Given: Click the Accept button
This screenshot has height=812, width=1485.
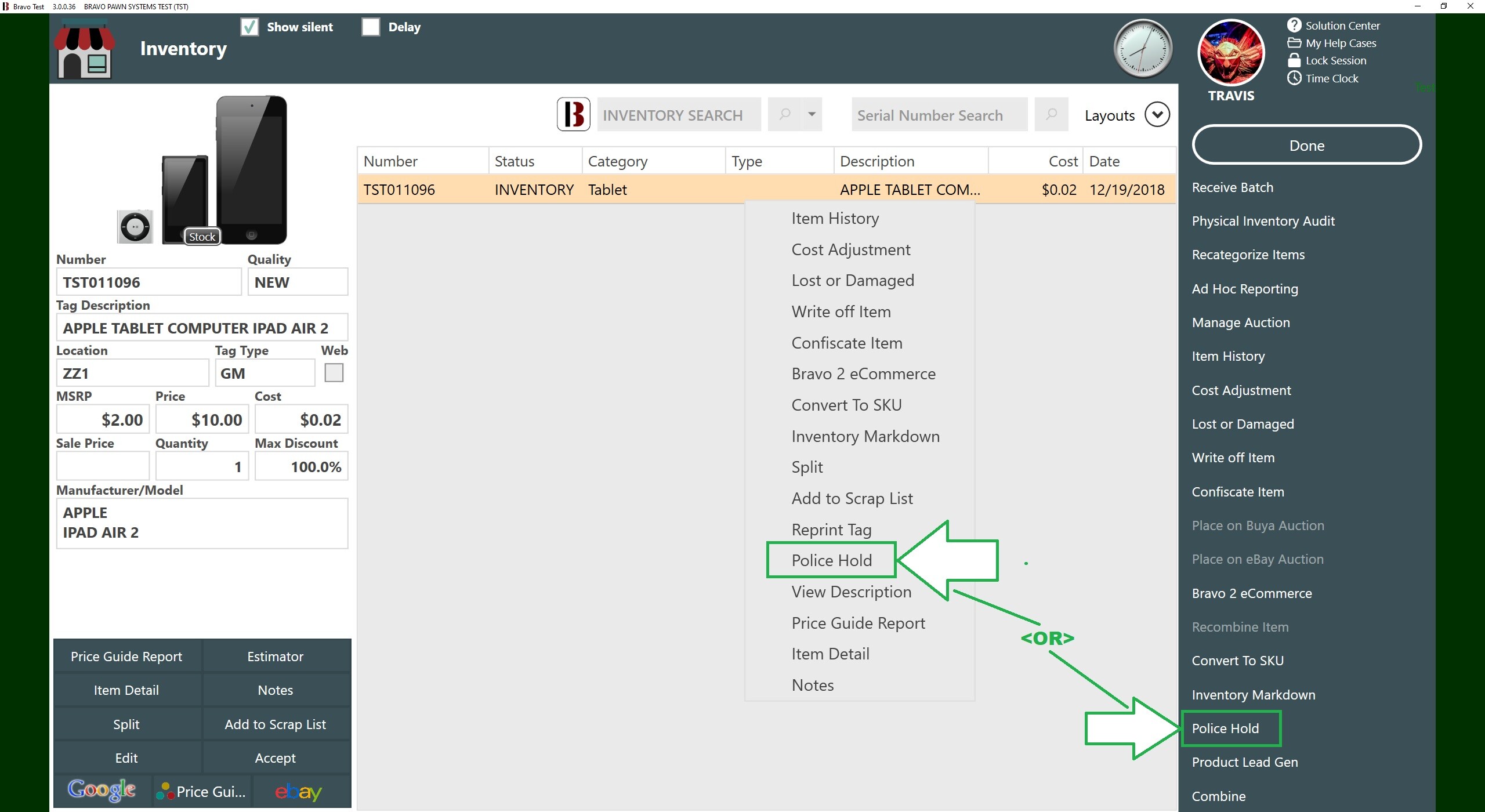Looking at the screenshot, I should [276, 757].
